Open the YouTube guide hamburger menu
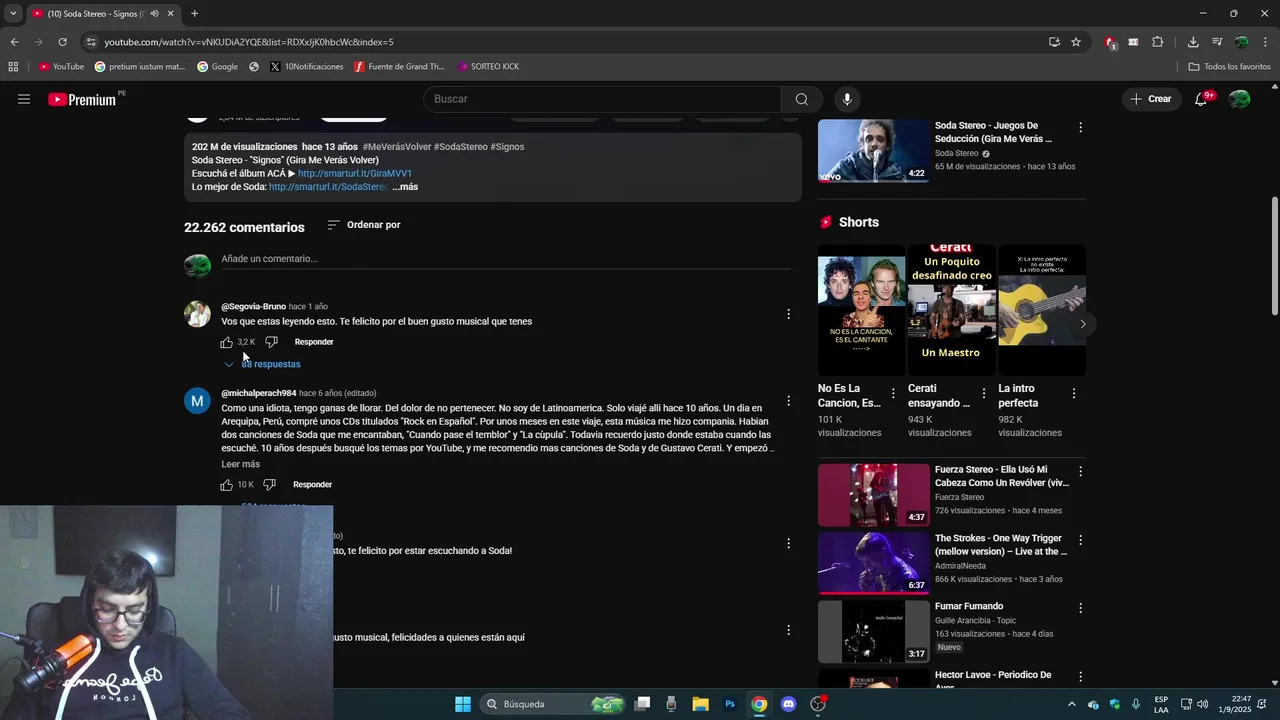 24,99
